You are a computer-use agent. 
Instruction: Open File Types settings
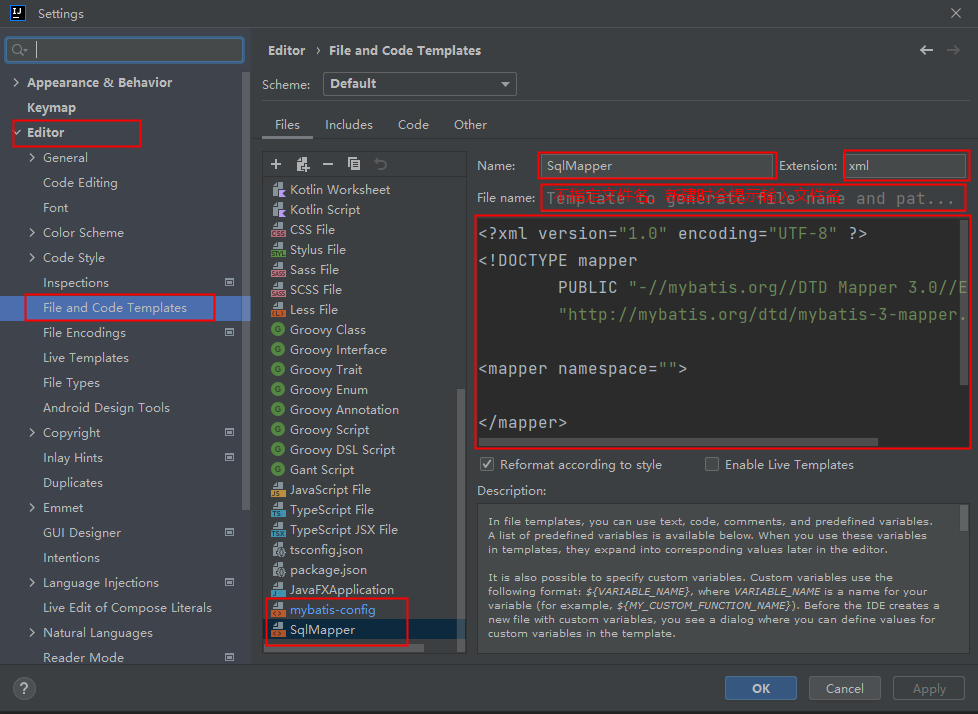(x=71, y=382)
